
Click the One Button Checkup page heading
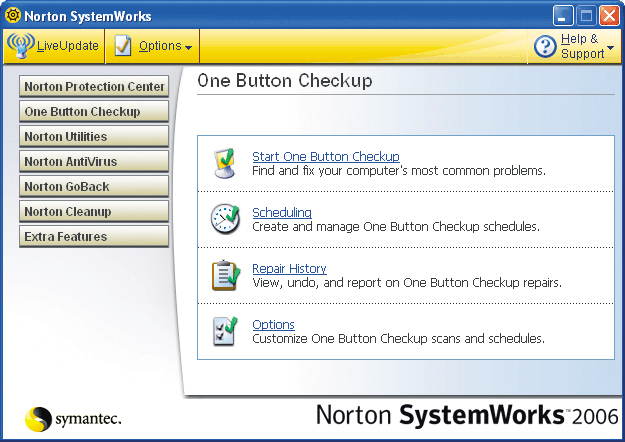[285, 81]
